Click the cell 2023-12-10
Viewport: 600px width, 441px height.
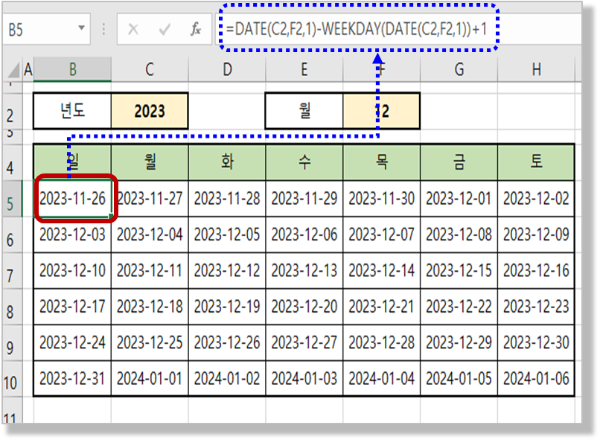pyautogui.click(x=72, y=271)
